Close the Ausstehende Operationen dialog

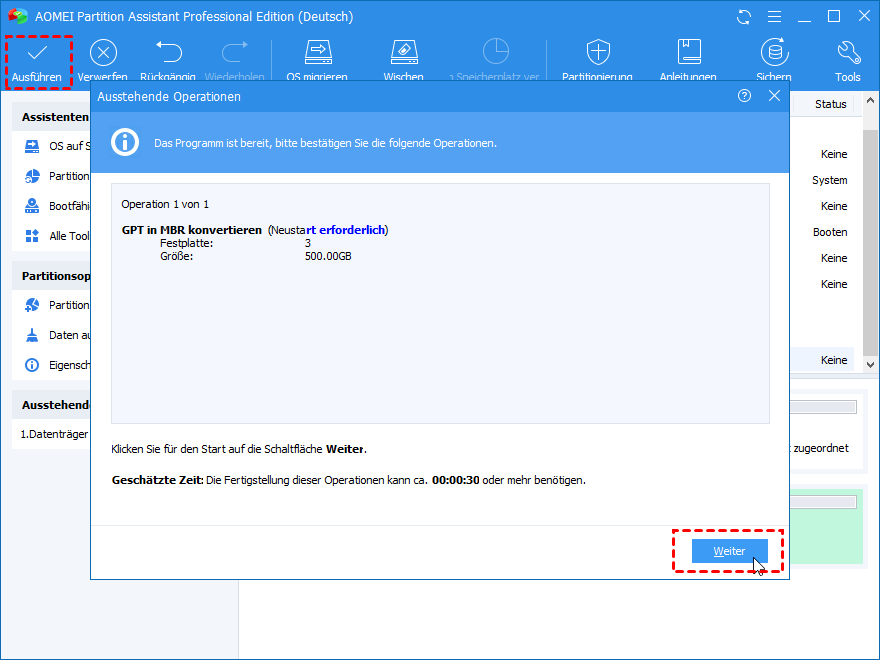tap(774, 96)
